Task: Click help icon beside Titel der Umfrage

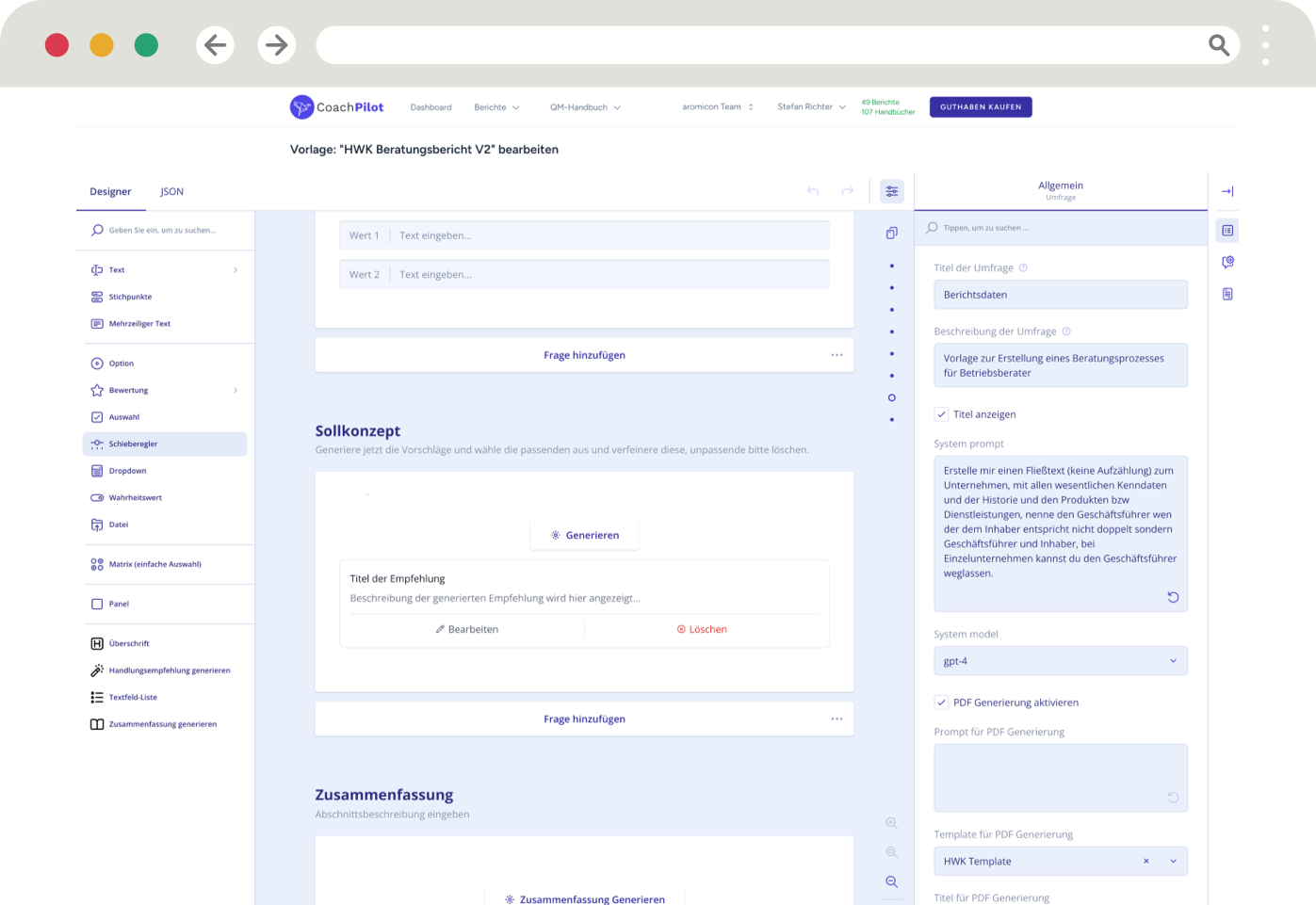Action: tap(1023, 267)
